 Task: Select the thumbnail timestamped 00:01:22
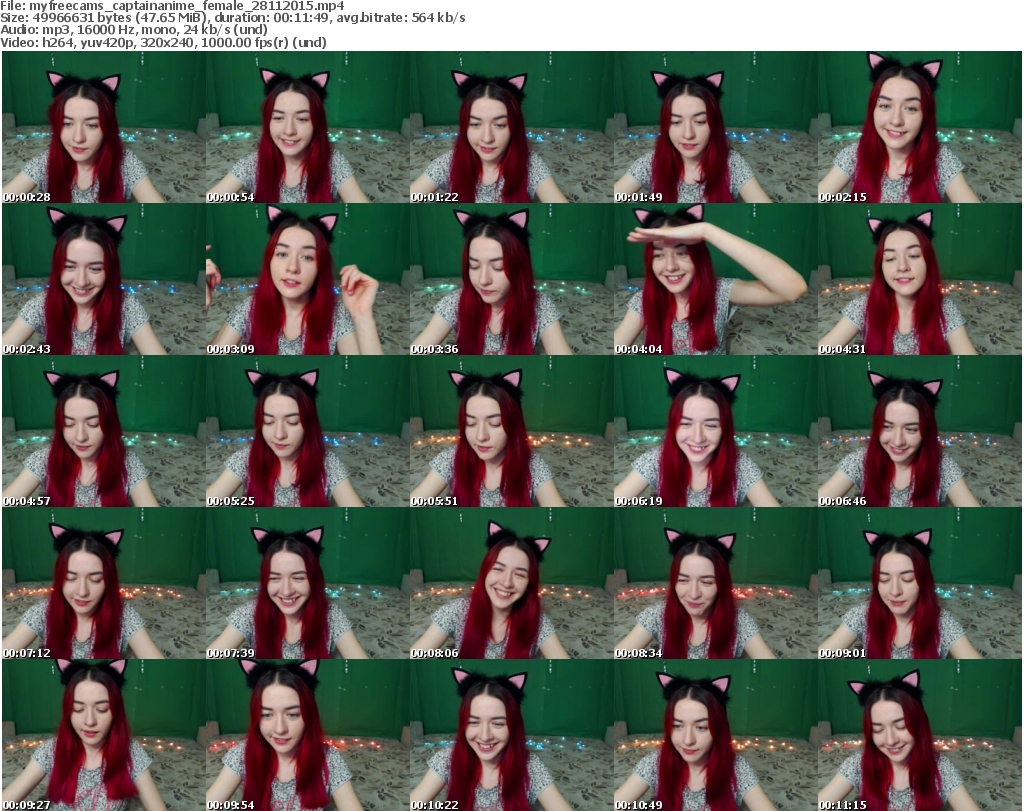click(x=511, y=127)
